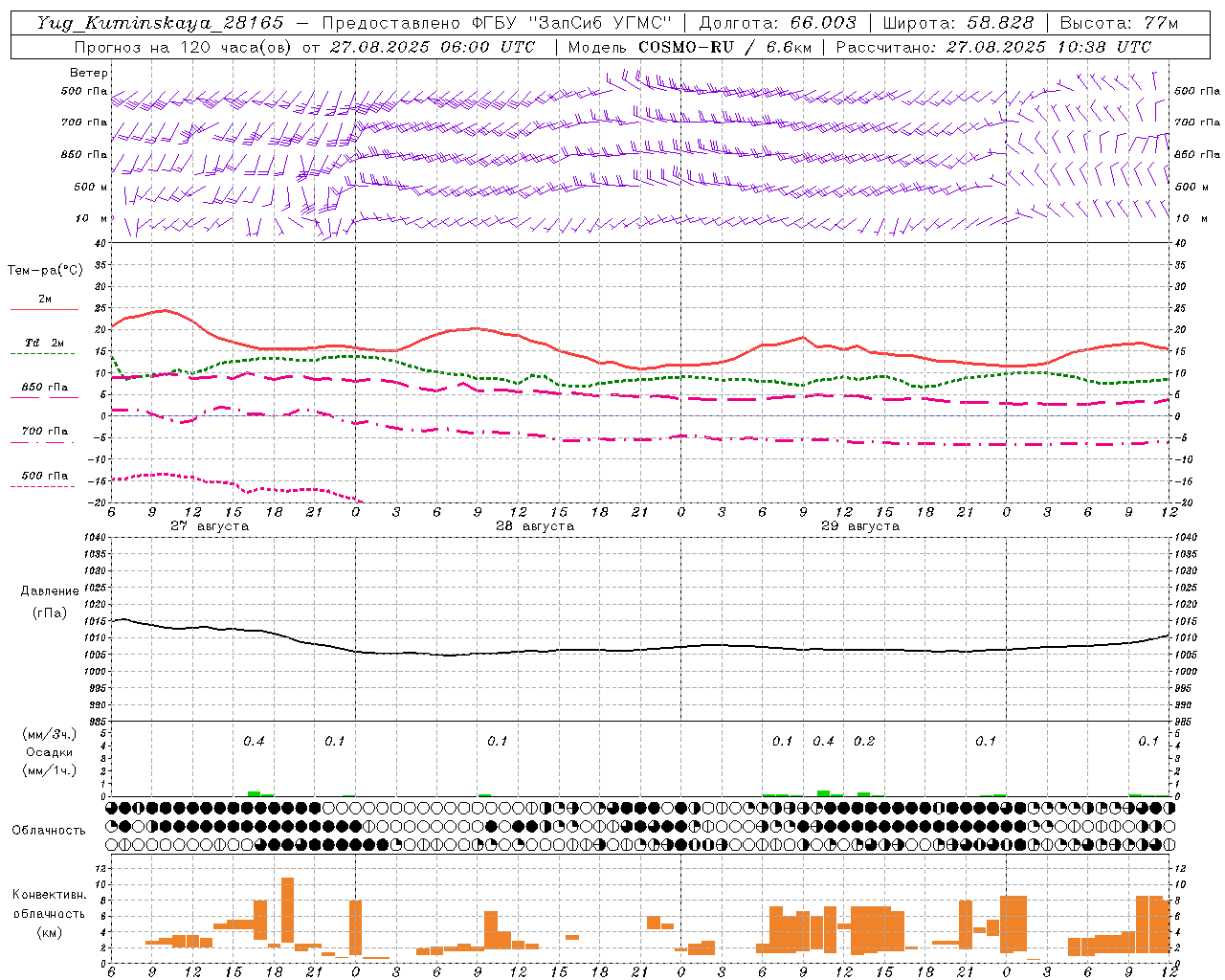1225x980 pixels.
Task: Select 'Прогноз на 120 часа(ов)' forecast text
Action: pos(184,47)
